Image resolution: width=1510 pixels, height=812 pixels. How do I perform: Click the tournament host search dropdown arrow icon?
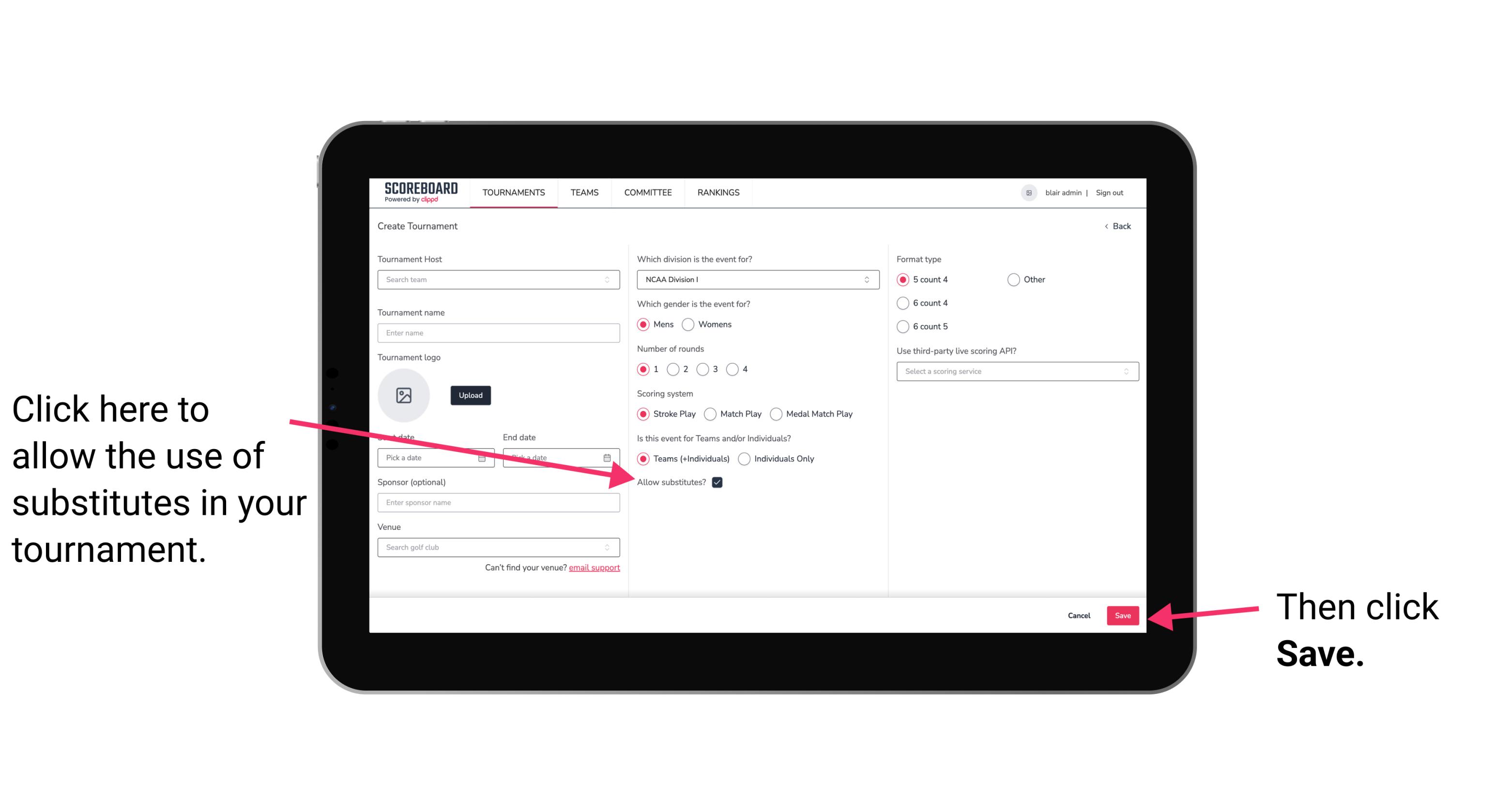point(610,279)
